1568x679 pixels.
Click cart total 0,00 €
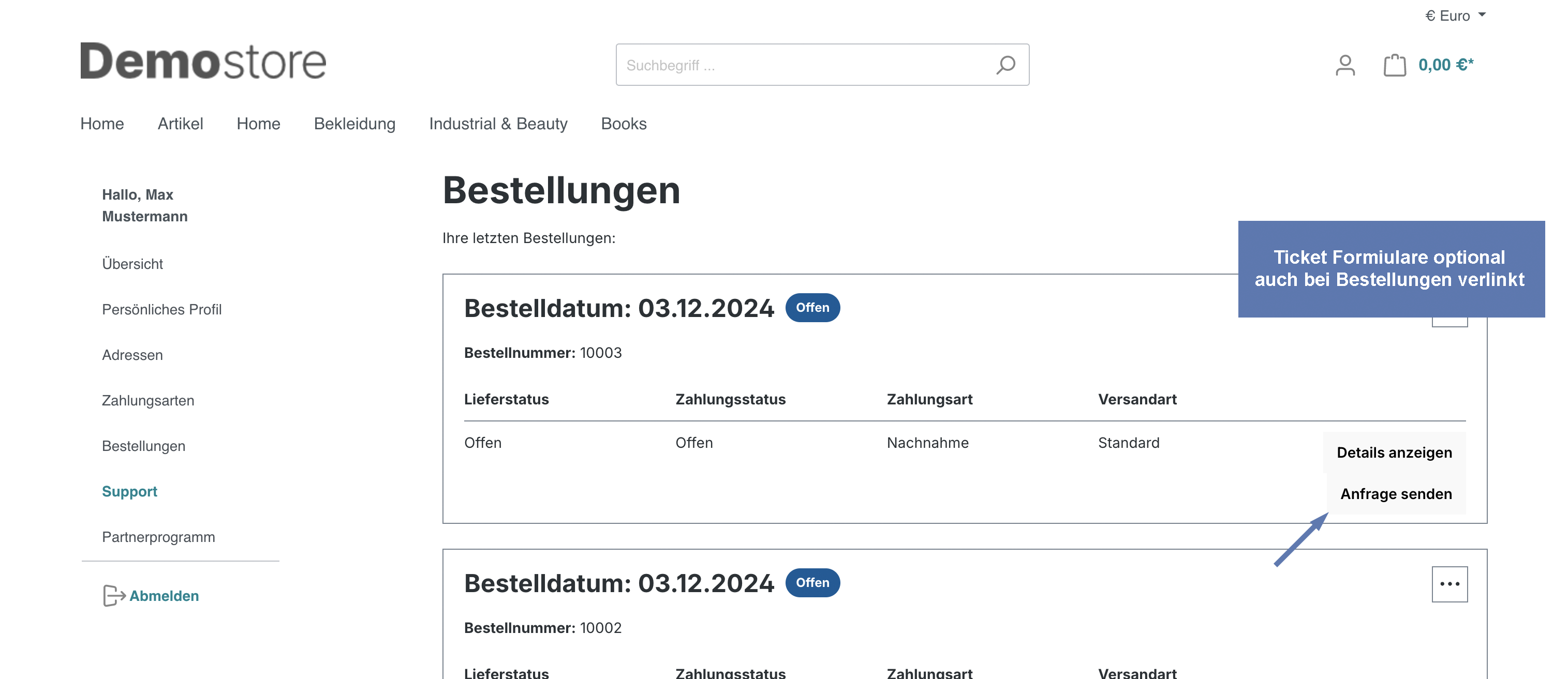(1446, 65)
